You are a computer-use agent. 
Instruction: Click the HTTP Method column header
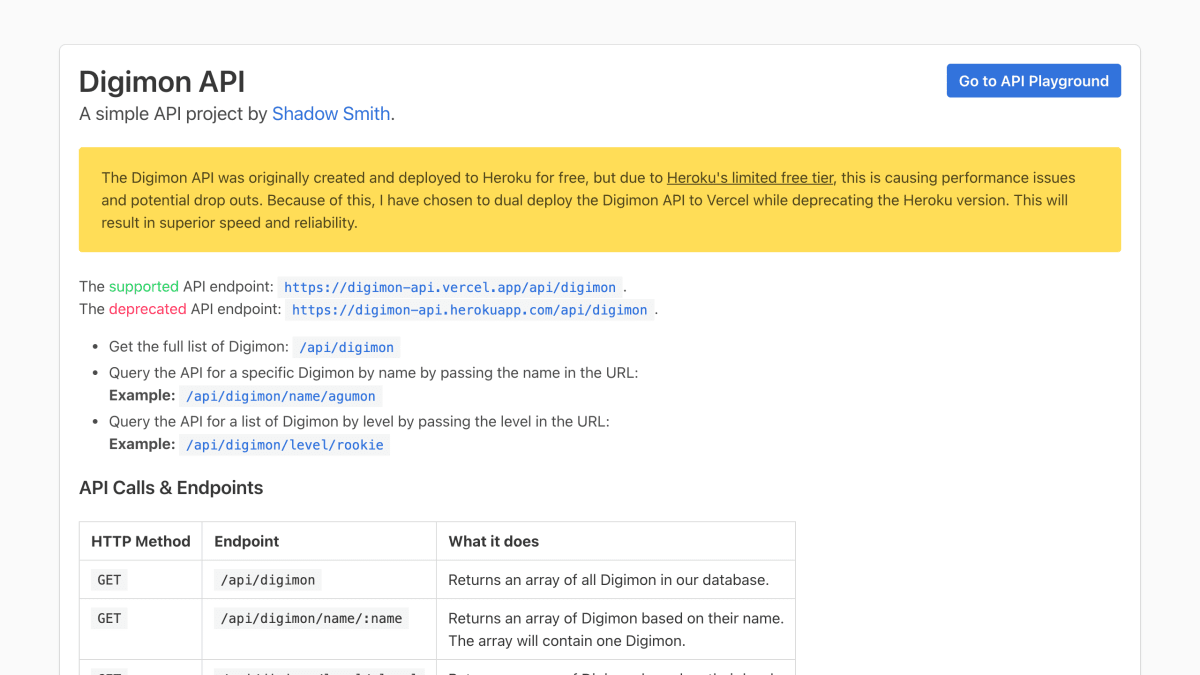pos(140,541)
